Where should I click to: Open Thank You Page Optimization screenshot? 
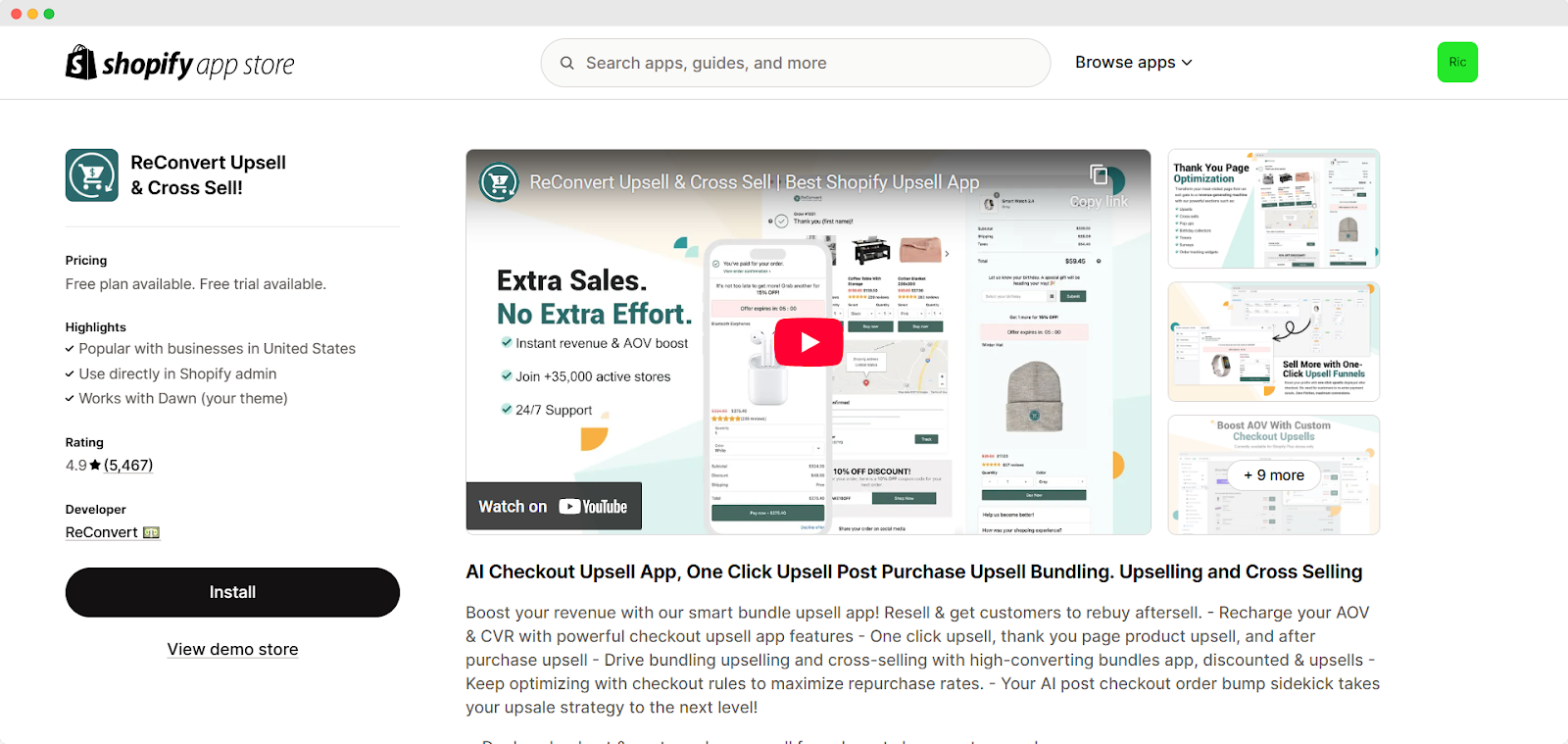[1274, 209]
